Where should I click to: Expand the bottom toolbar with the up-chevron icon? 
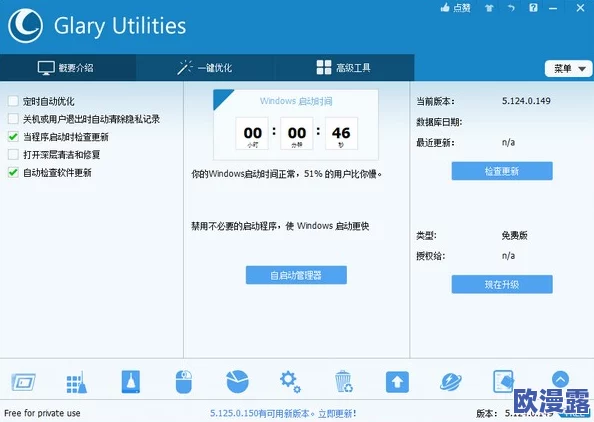(x=560, y=379)
